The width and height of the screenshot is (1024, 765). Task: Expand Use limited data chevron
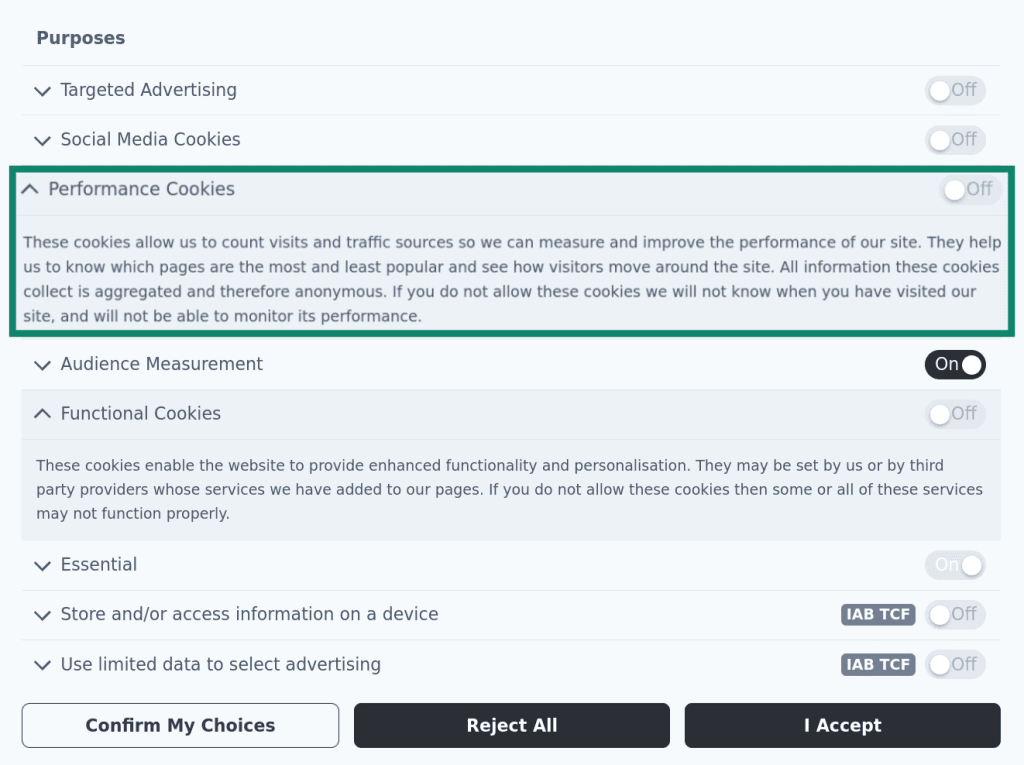point(42,665)
